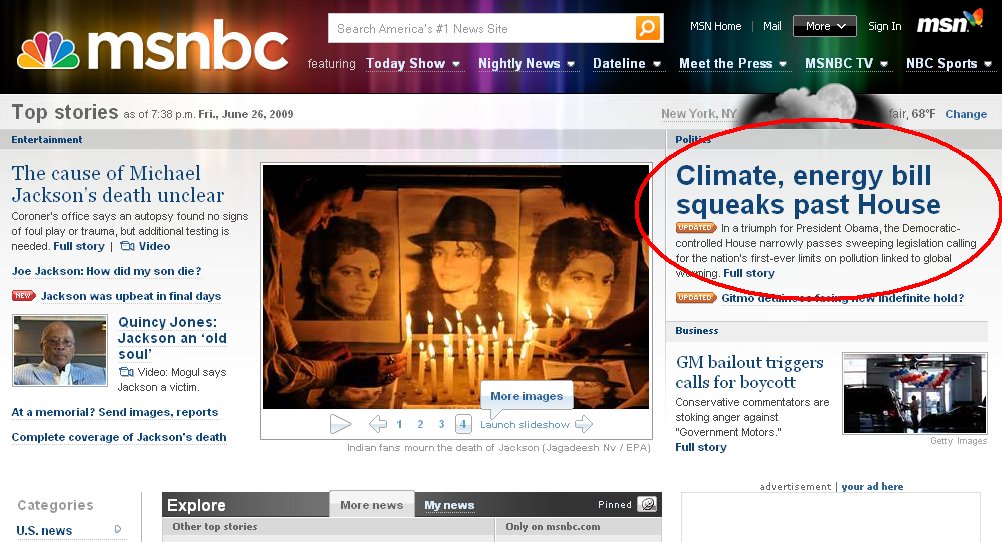This screenshot has height=542, width=1002.
Task: Click the orange search magnifier button
Action: coord(647,28)
